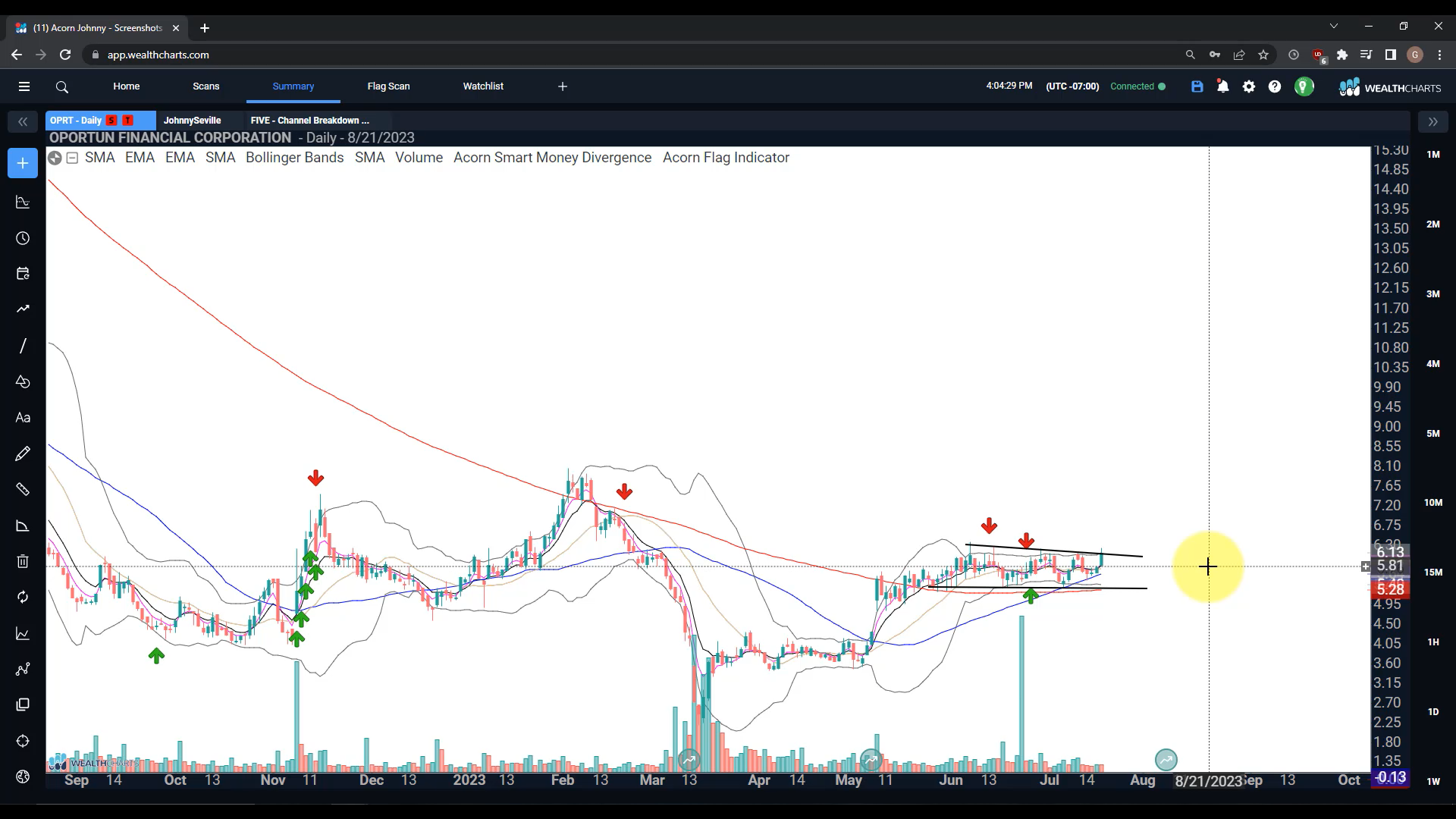This screenshot has width=1456, height=819.
Task: Click the crosshair target tool in sidebar
Action: tap(23, 741)
